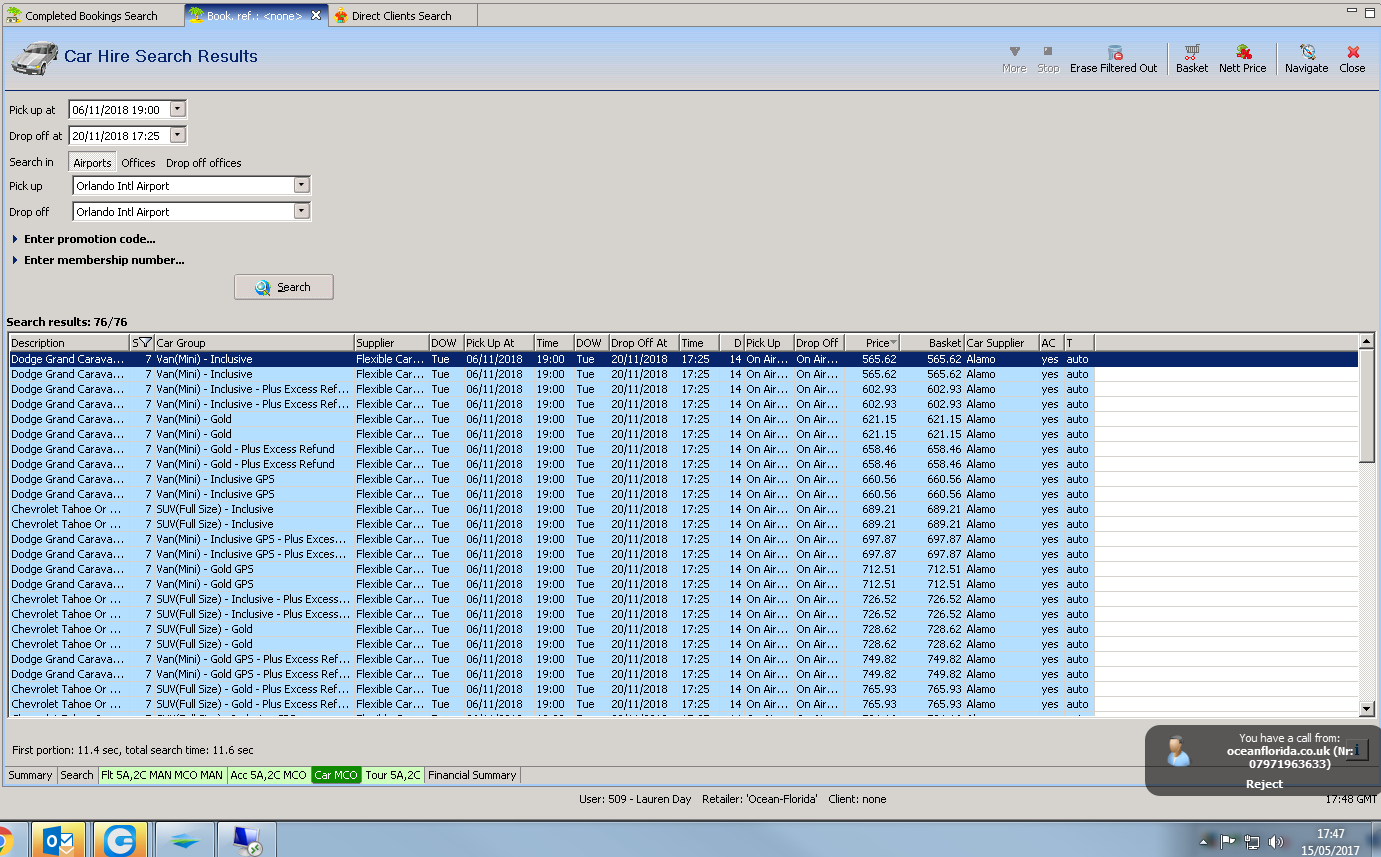Open the Financial Summary tab
1381x857 pixels.
(472, 775)
